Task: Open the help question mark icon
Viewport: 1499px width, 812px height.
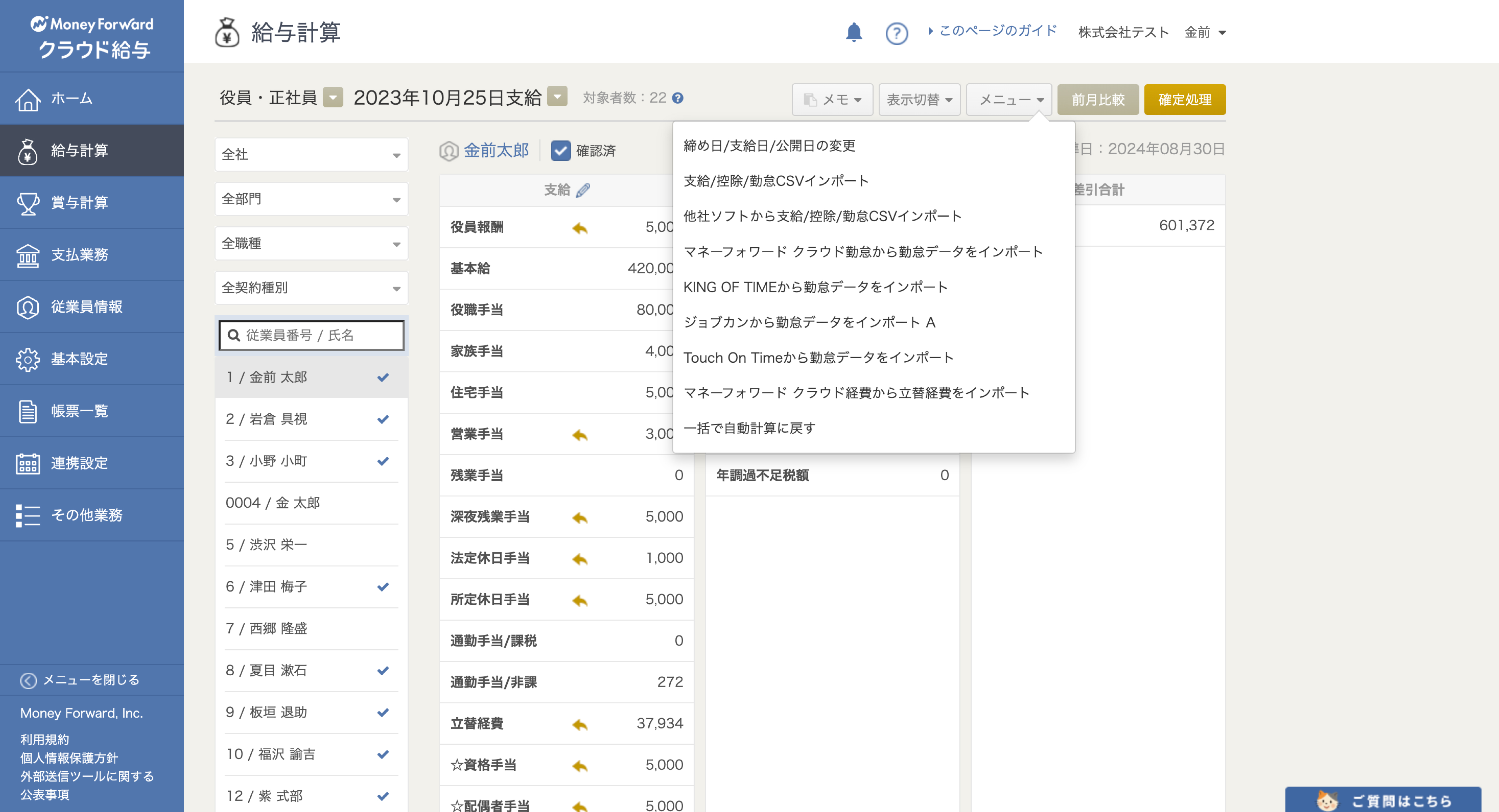Action: (896, 33)
